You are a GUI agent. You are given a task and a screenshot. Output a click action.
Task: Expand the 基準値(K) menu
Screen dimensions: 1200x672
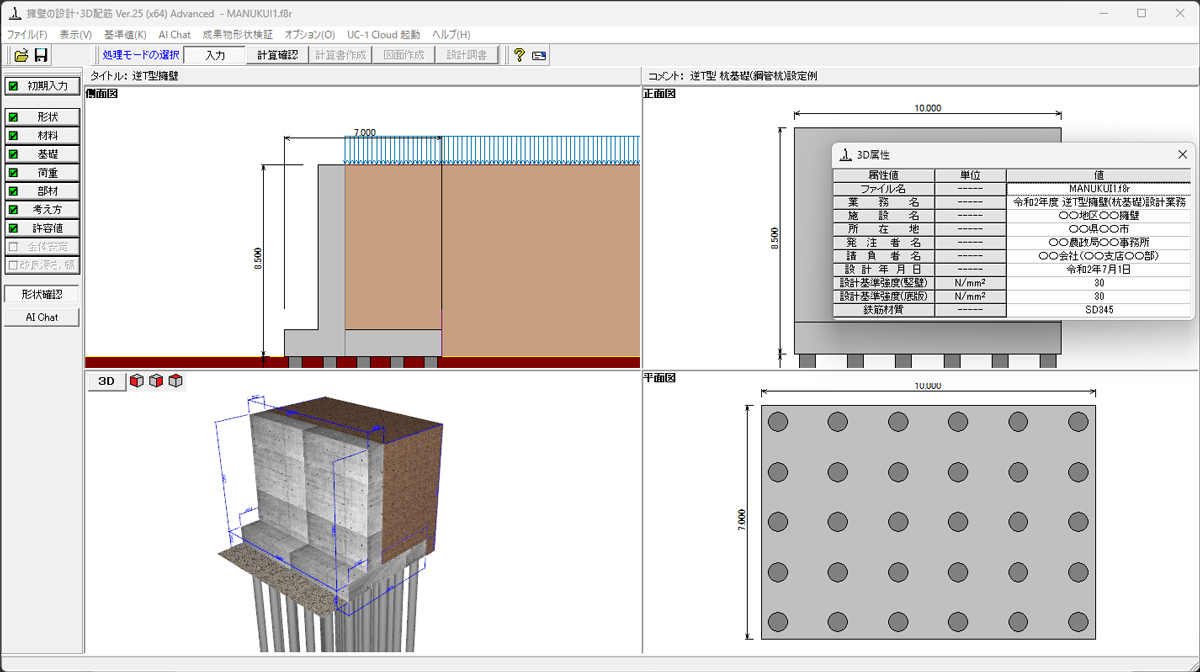pyautogui.click(x=125, y=35)
